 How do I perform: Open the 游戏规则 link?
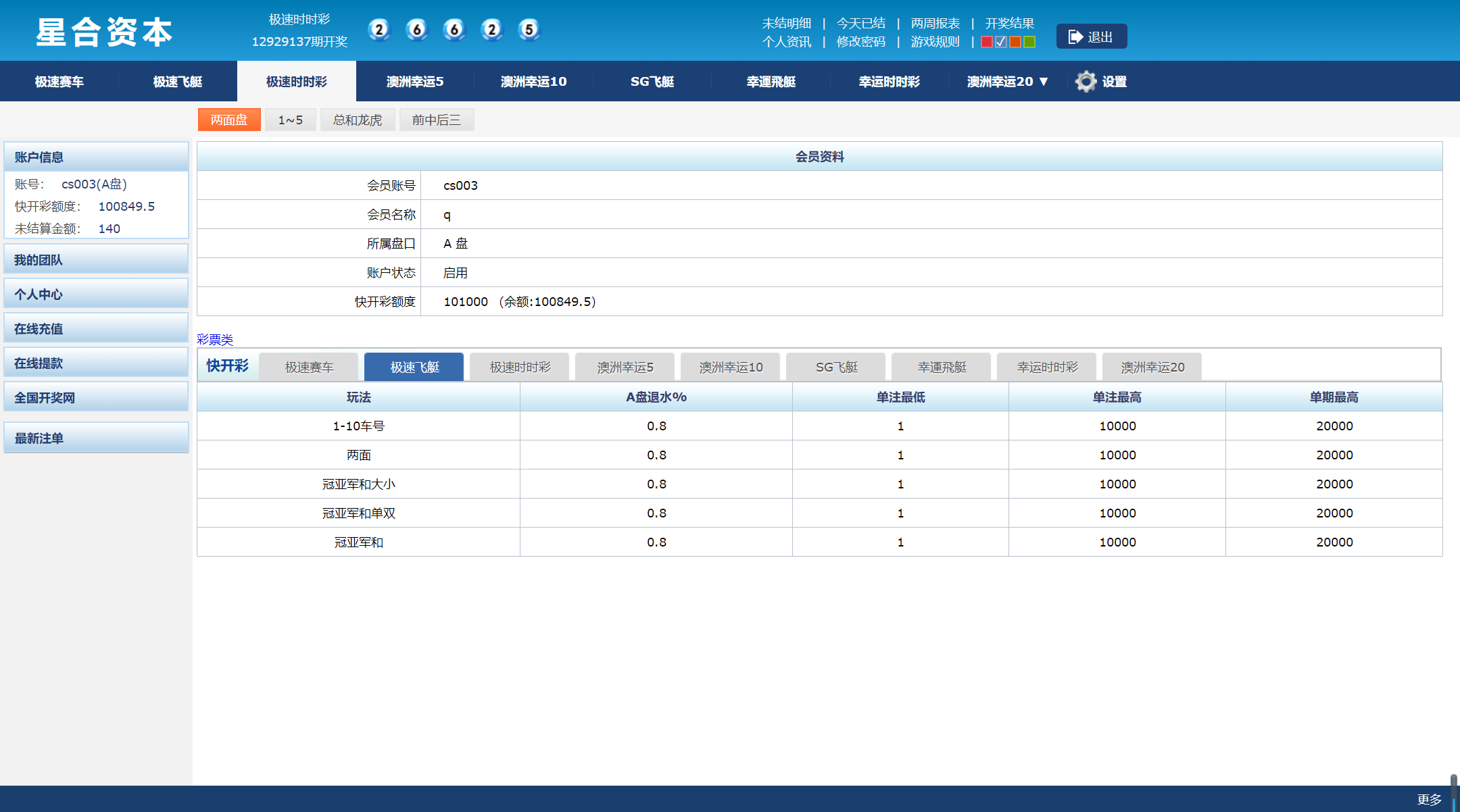click(935, 42)
